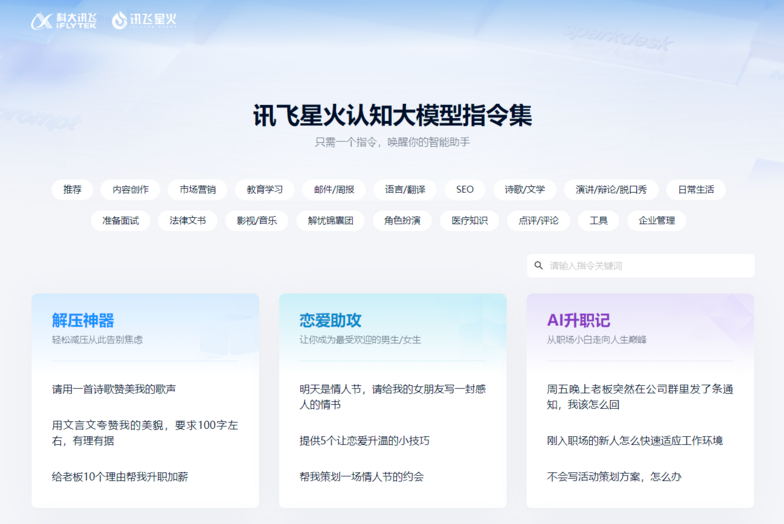Choose the 角色扮演 category
Screen dimensions: 784x524
402,220
